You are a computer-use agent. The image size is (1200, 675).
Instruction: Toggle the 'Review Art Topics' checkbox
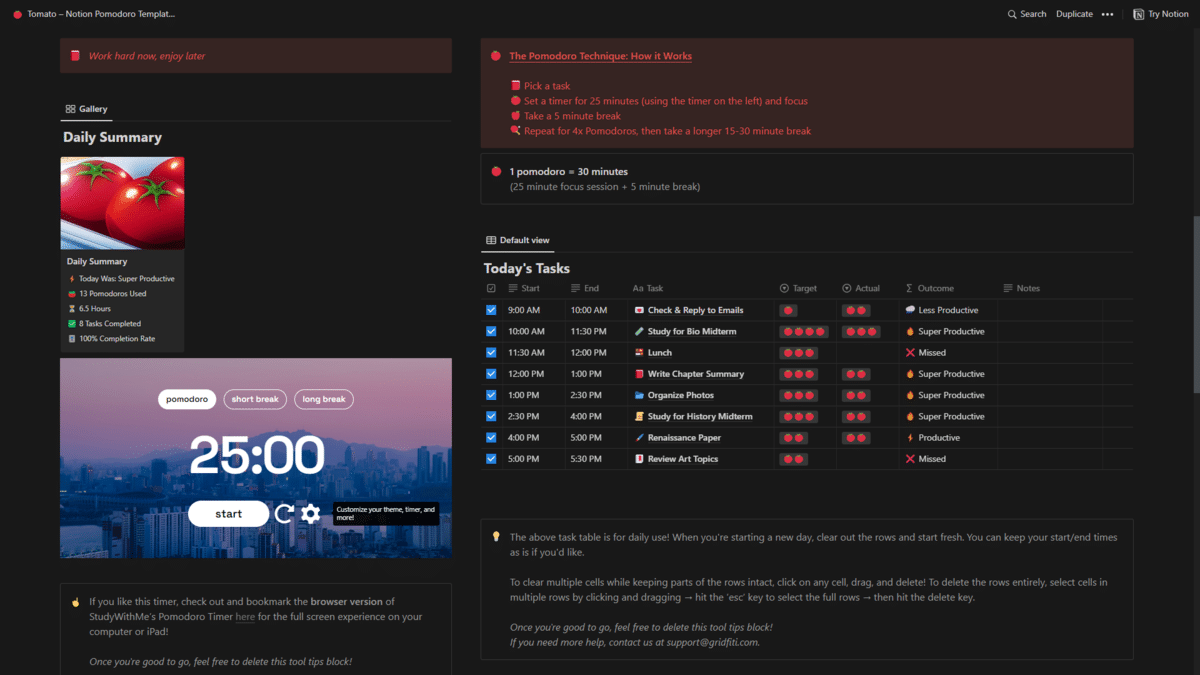[491, 459]
